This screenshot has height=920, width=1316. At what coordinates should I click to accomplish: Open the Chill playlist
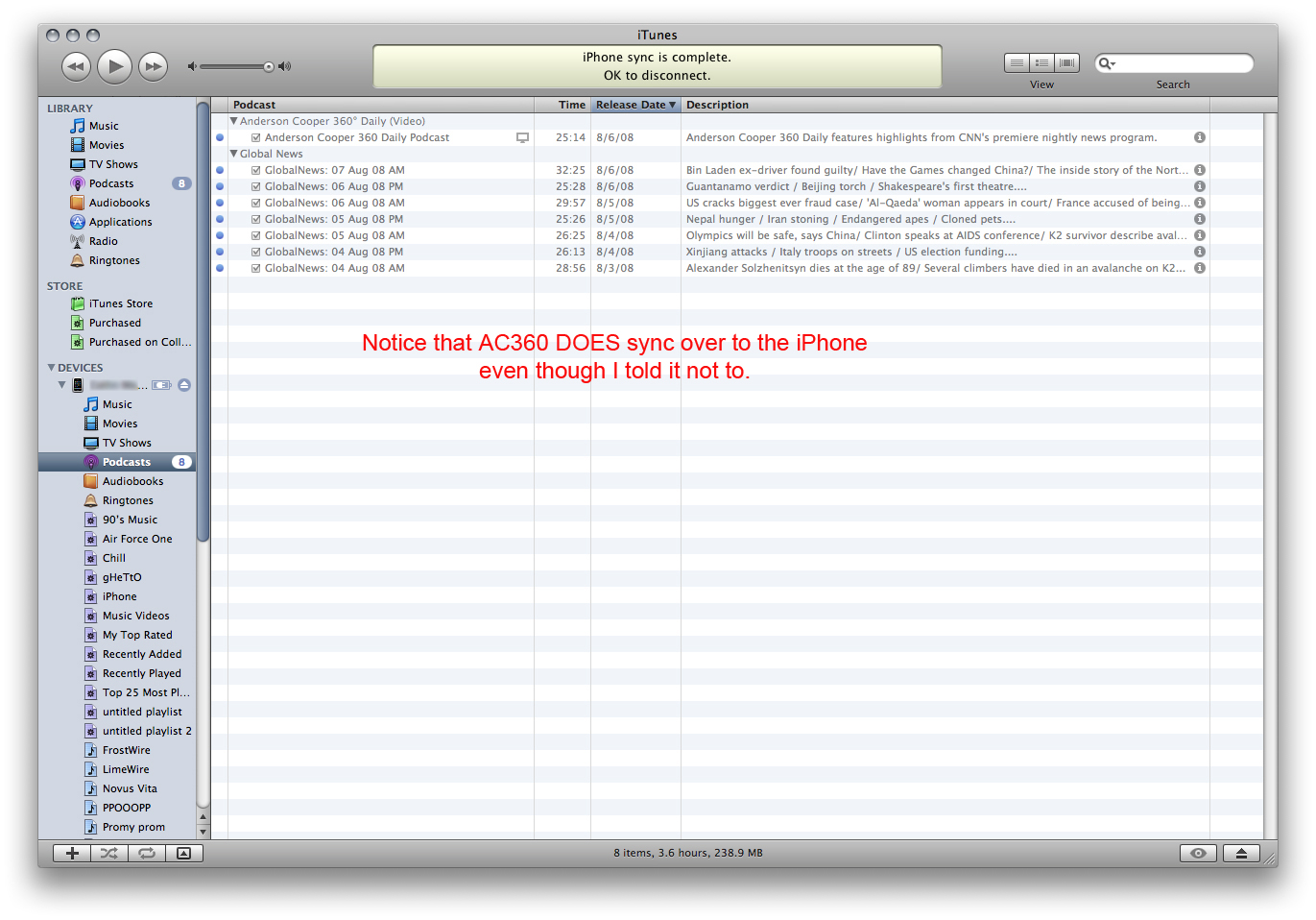pos(113,558)
